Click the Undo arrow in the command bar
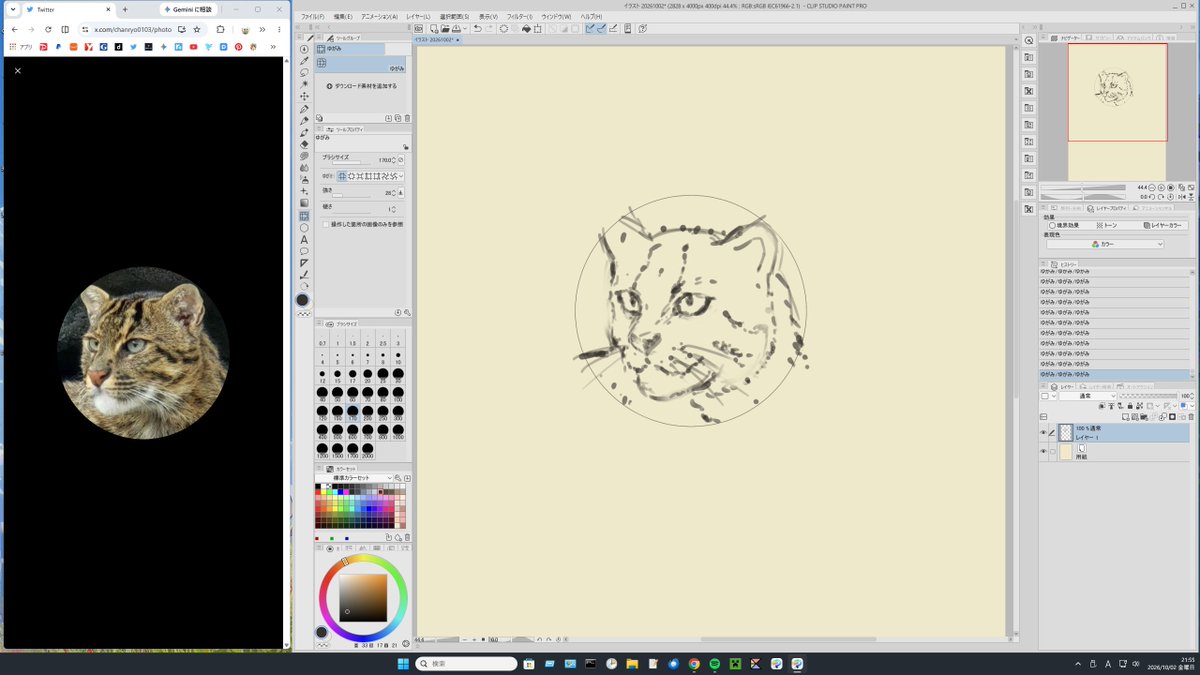Screen dimensions: 1200x675 [x=477, y=29]
